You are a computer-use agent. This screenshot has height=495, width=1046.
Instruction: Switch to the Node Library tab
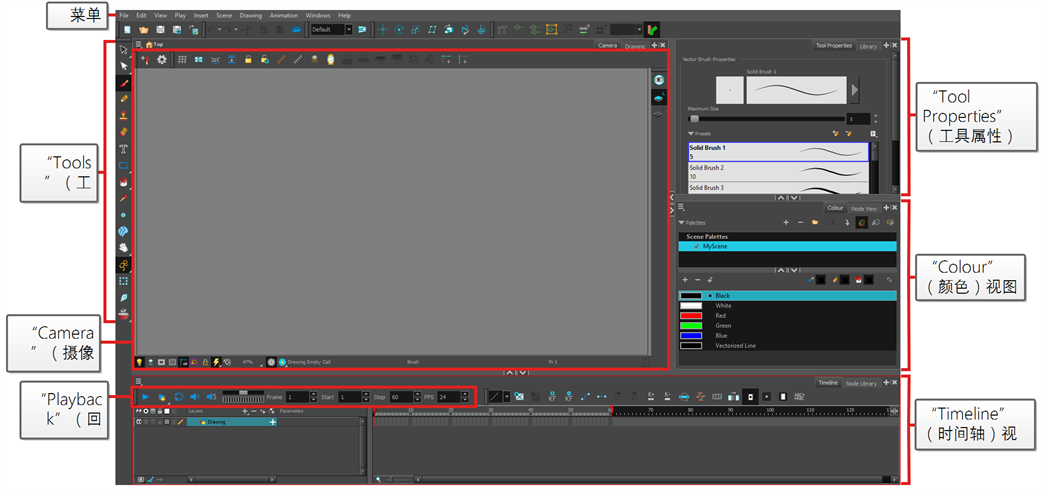861,383
